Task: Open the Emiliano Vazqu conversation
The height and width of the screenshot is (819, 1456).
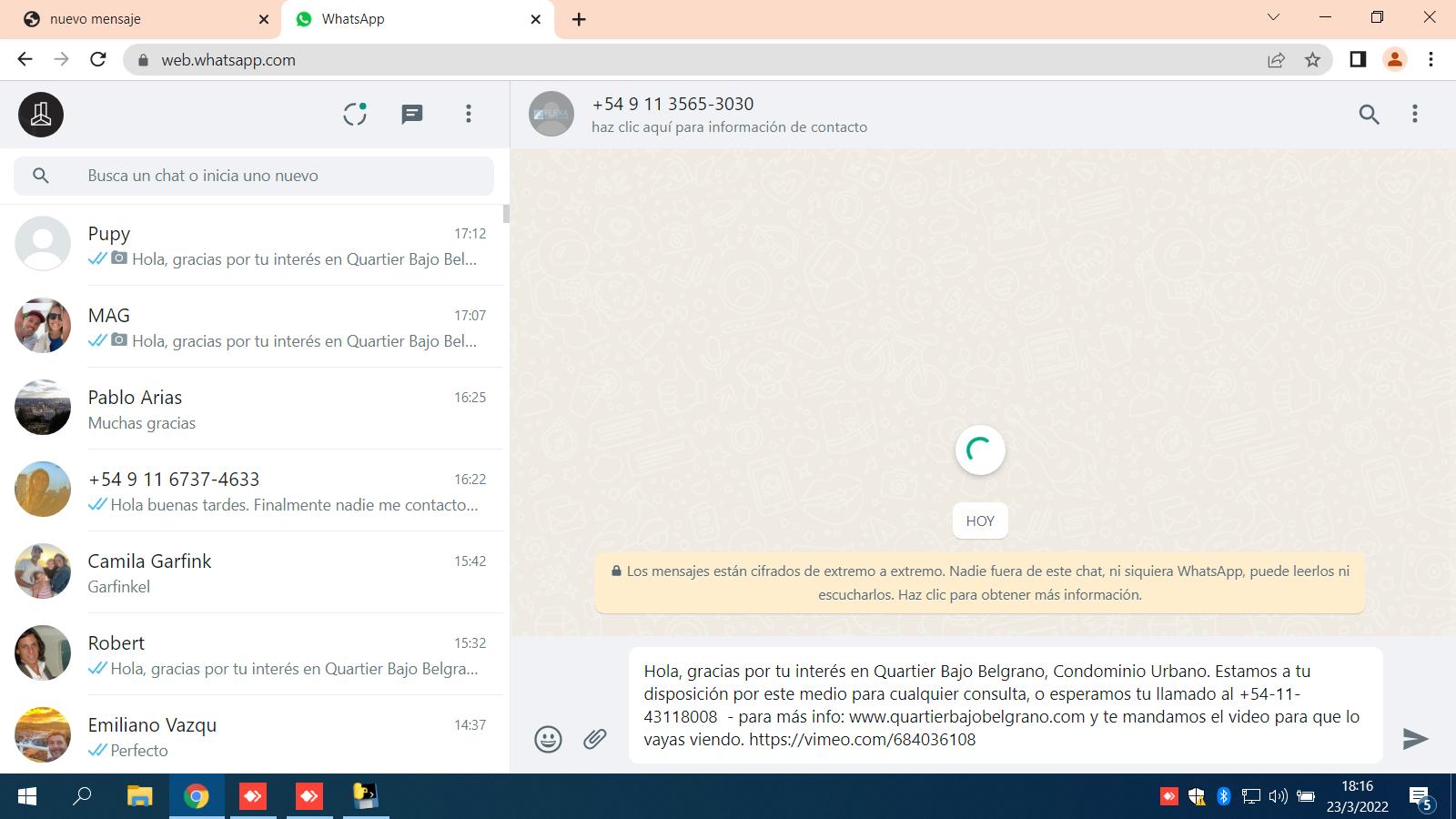Action: tap(251, 734)
